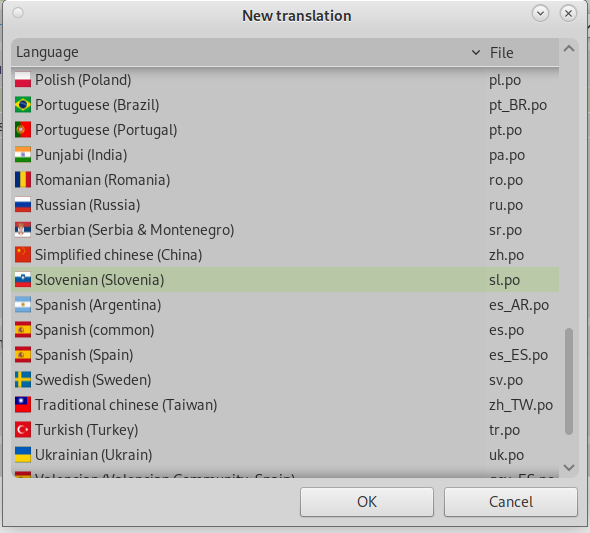This screenshot has width=590, height=533.
Task: Click the vertical scrollbar thumb
Action: coord(569,382)
